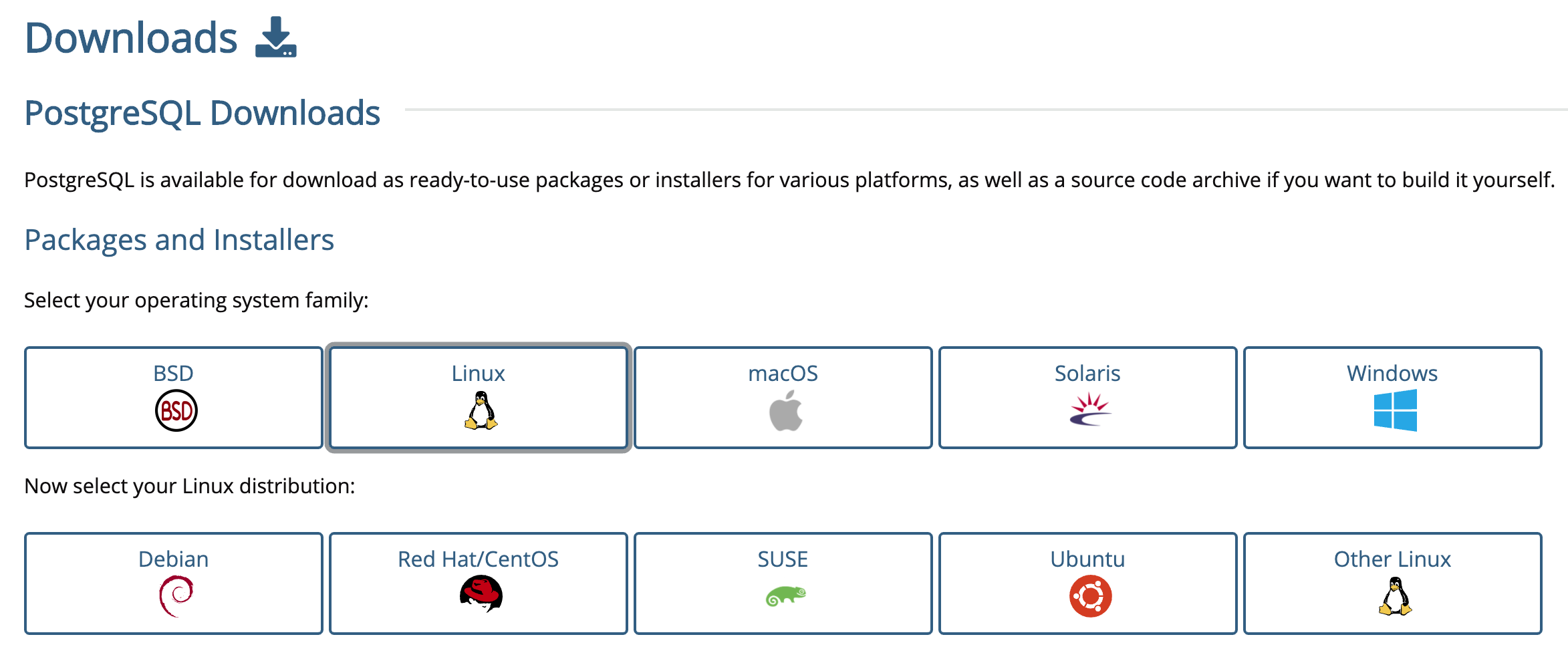Pick the Windows text label
Image resolution: width=1568 pixels, height=659 pixels.
[x=1392, y=373]
